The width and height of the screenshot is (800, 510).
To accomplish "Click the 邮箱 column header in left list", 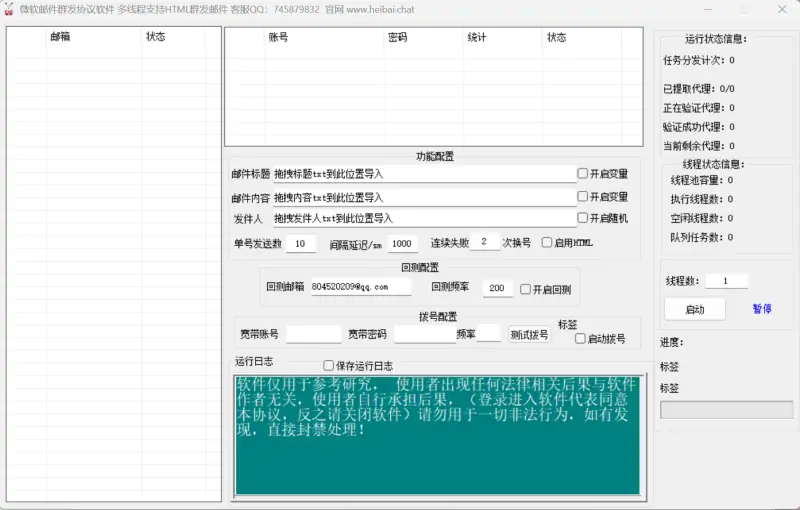I will pyautogui.click(x=60, y=37).
